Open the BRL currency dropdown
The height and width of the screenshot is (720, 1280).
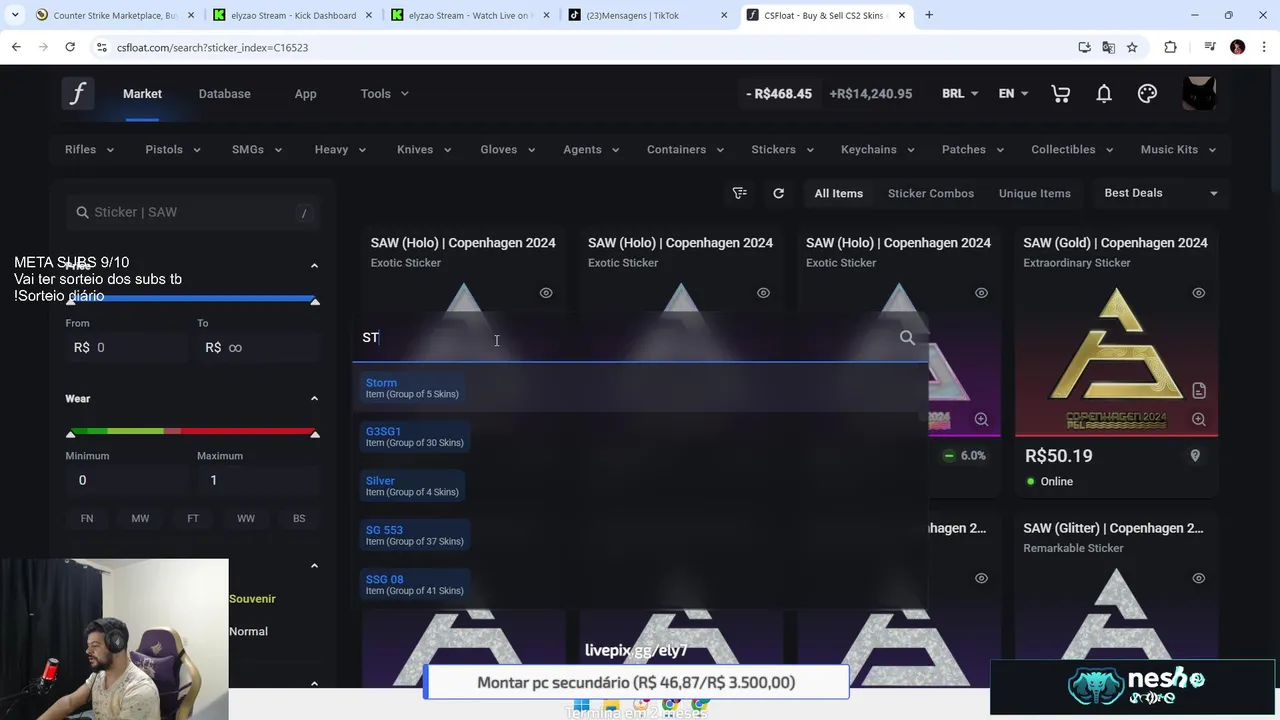point(960,93)
